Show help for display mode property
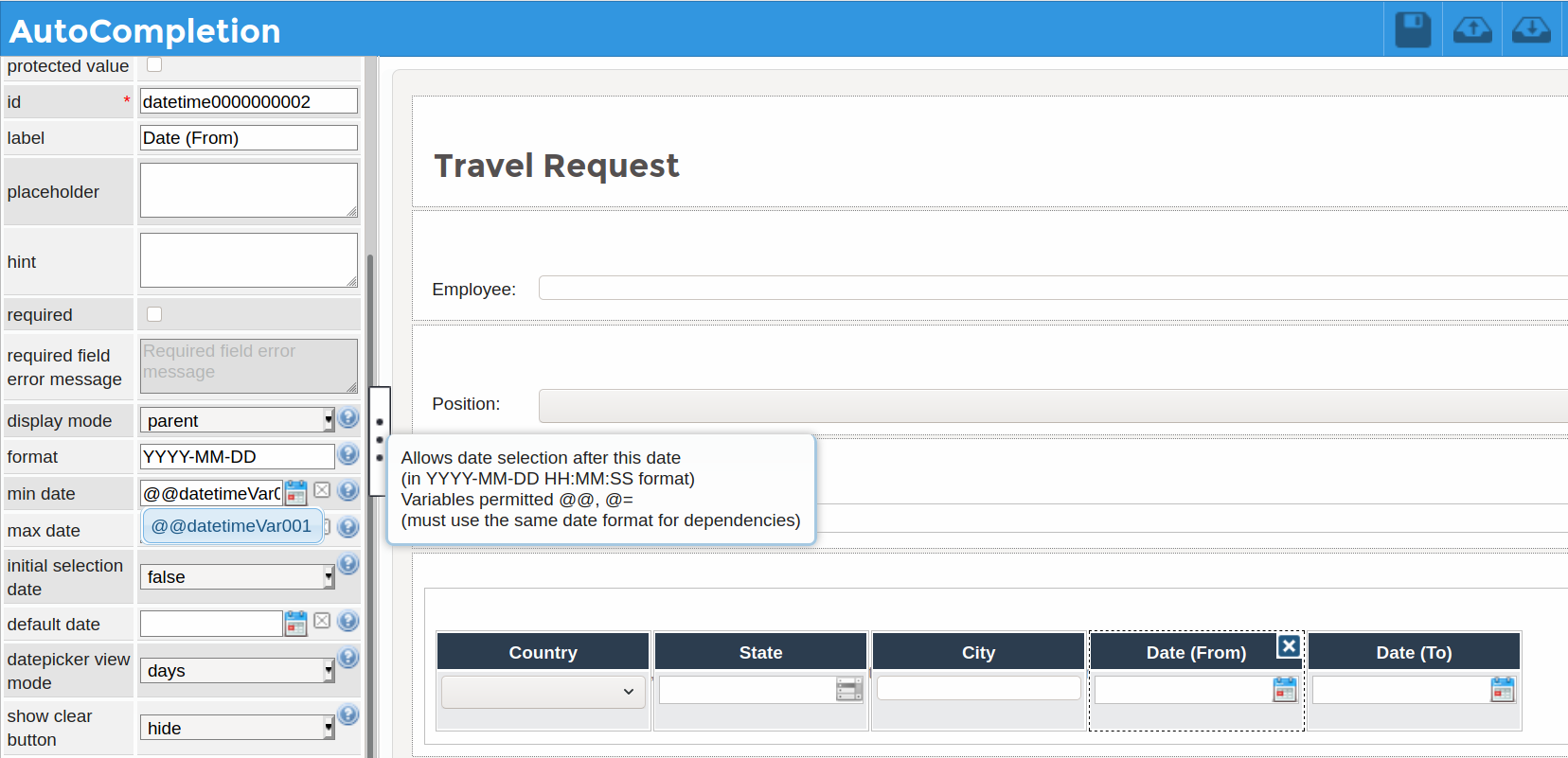 coord(348,417)
